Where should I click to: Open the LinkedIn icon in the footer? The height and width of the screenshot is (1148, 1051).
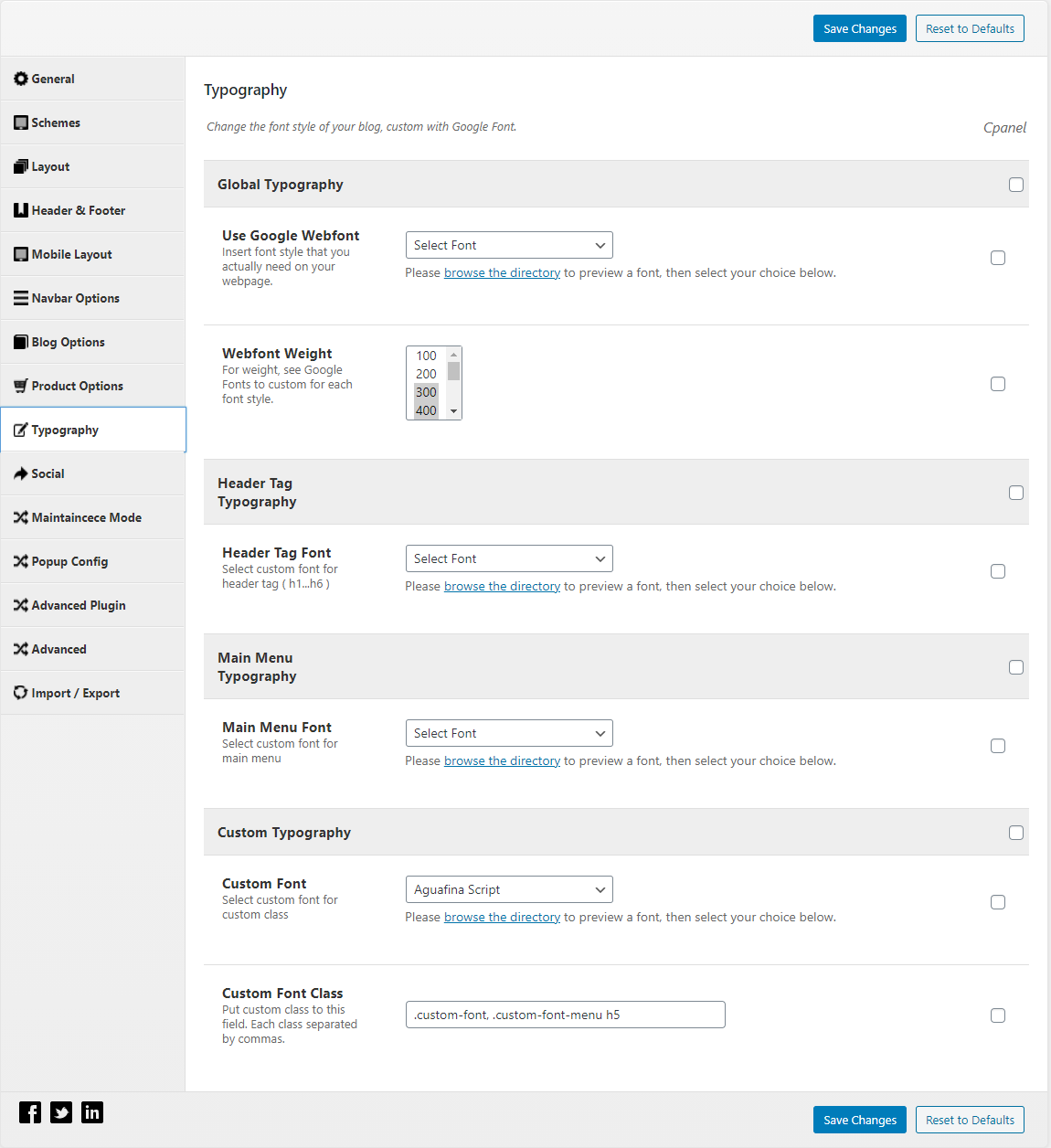[x=92, y=1112]
